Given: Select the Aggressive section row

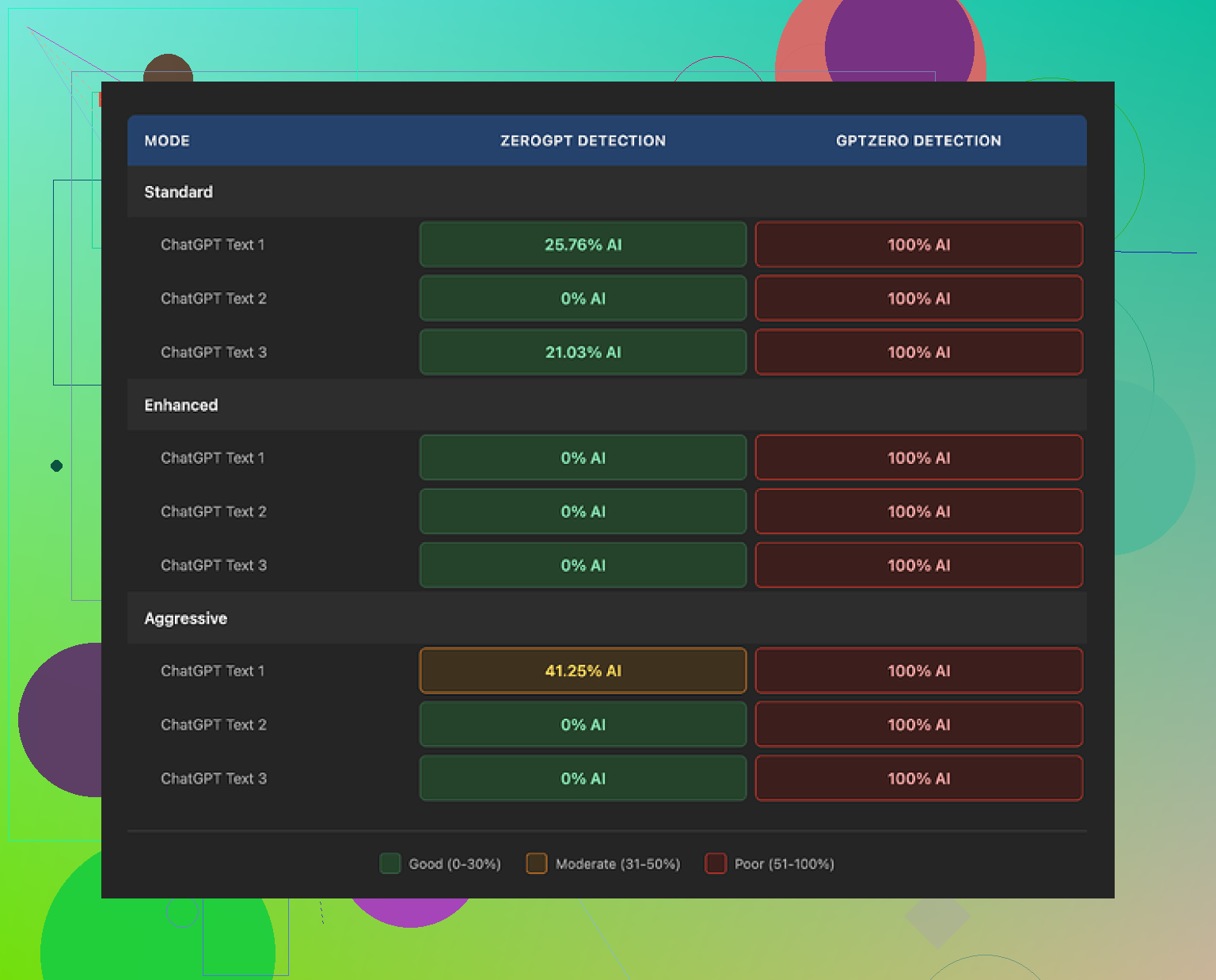Looking at the screenshot, I should pyautogui.click(x=186, y=618).
